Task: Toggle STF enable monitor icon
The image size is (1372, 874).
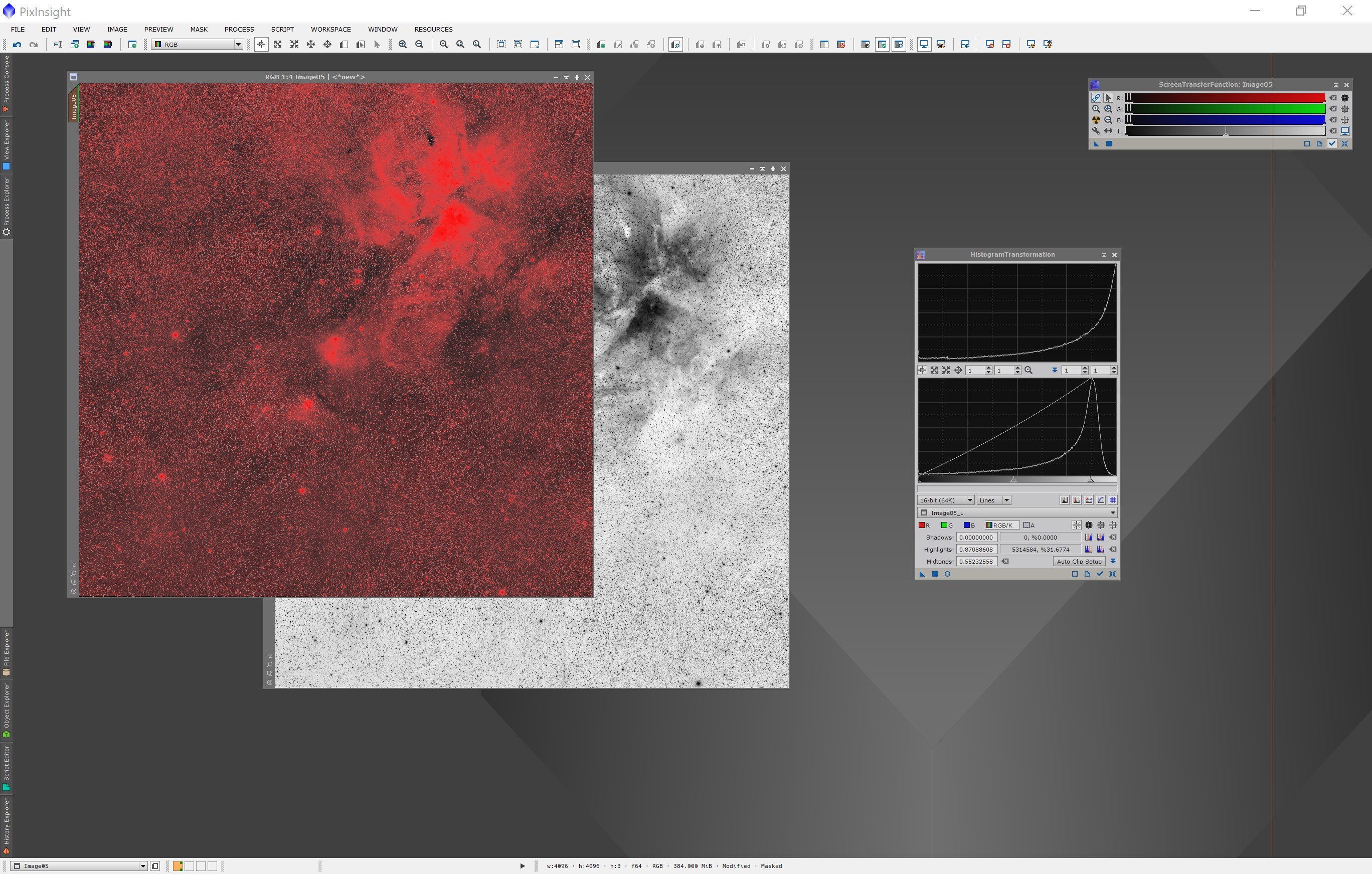Action: 1344,131
